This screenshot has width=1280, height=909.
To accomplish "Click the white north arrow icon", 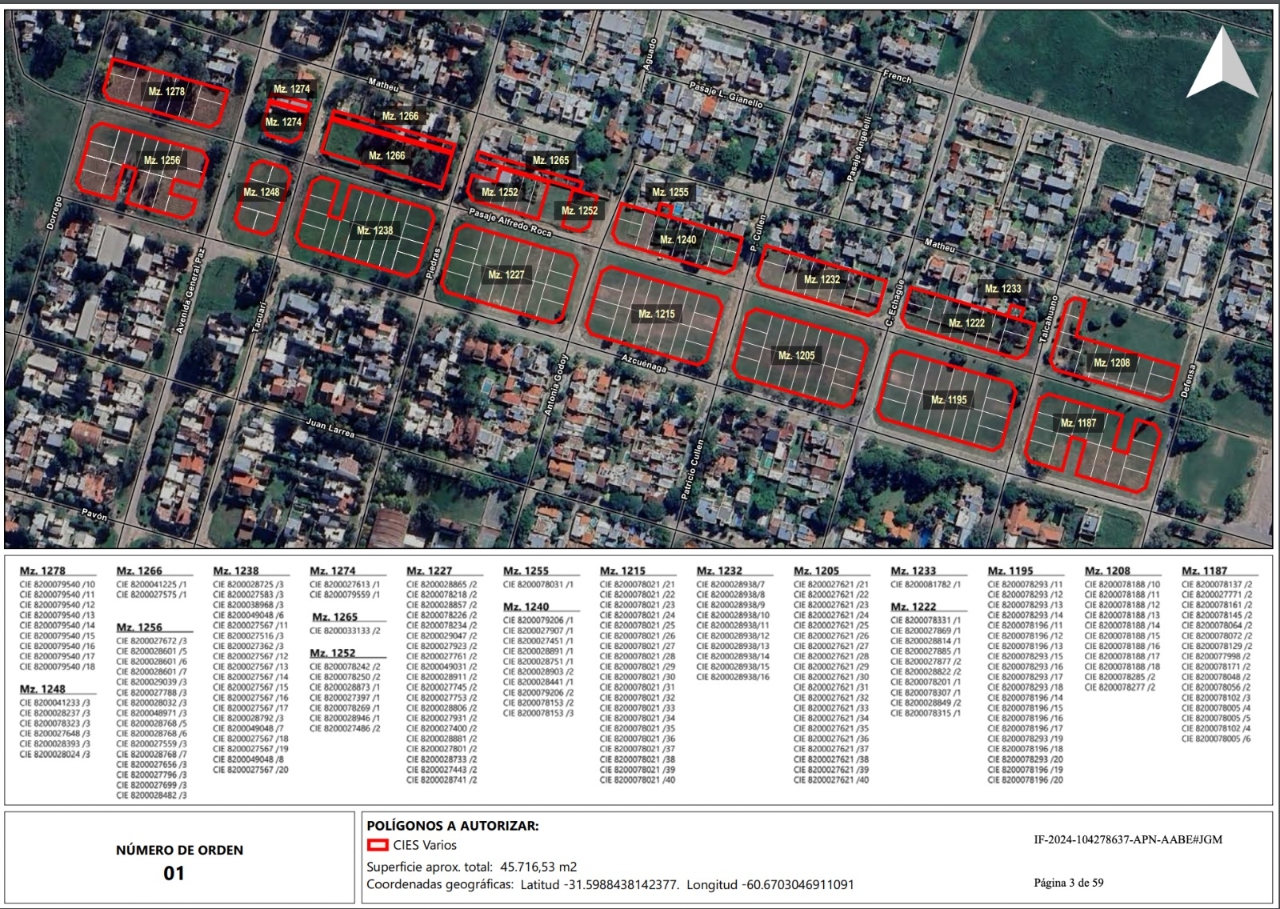I will [x=1221, y=65].
